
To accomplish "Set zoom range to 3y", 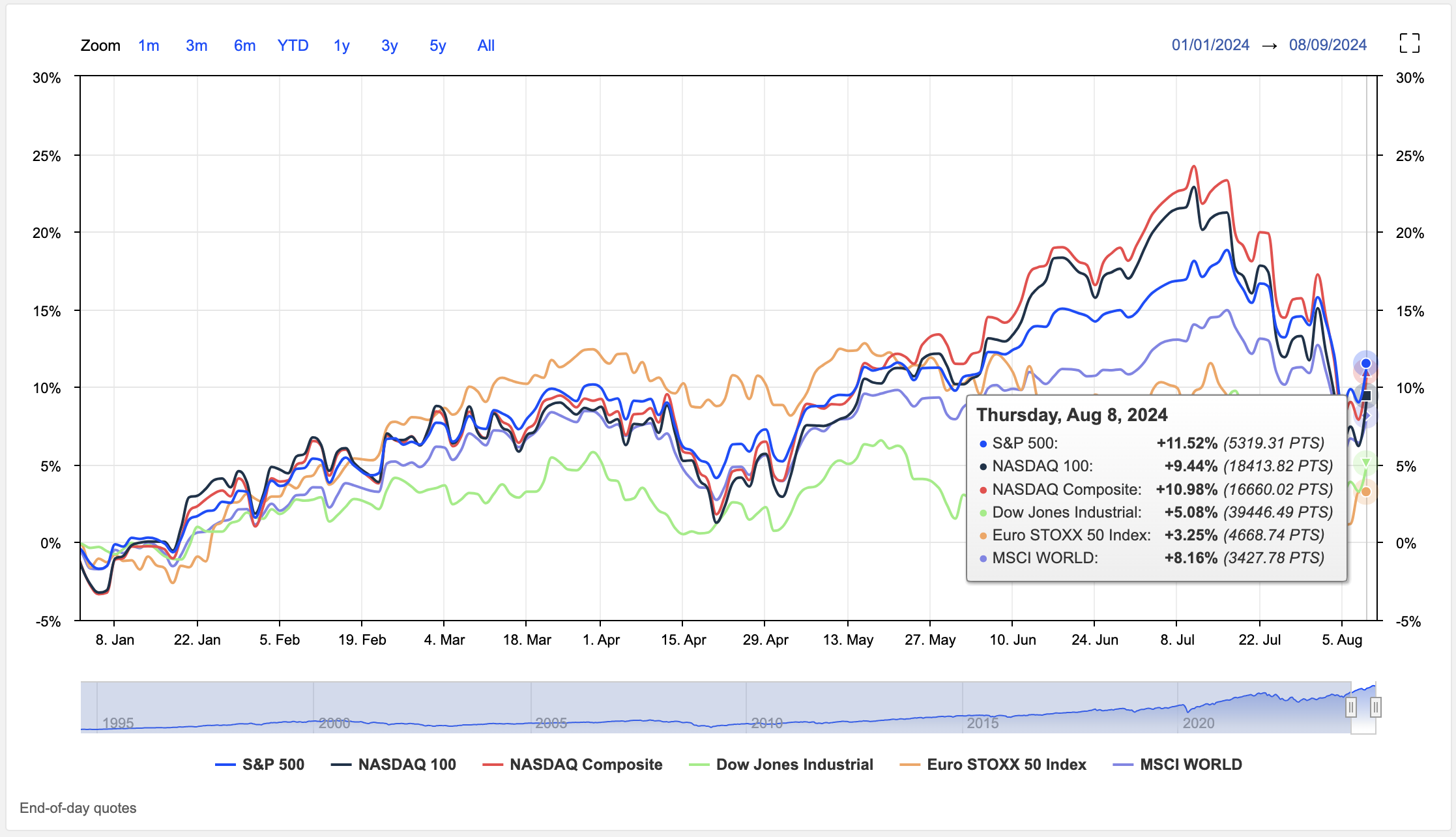I will [389, 46].
